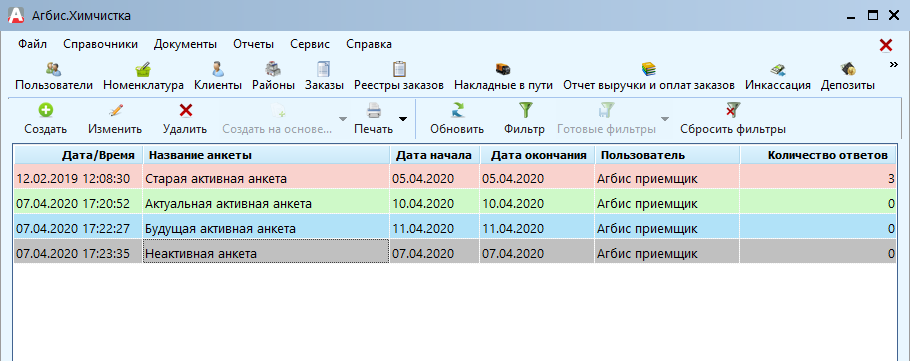Click answer count 3 in red row

(891, 179)
